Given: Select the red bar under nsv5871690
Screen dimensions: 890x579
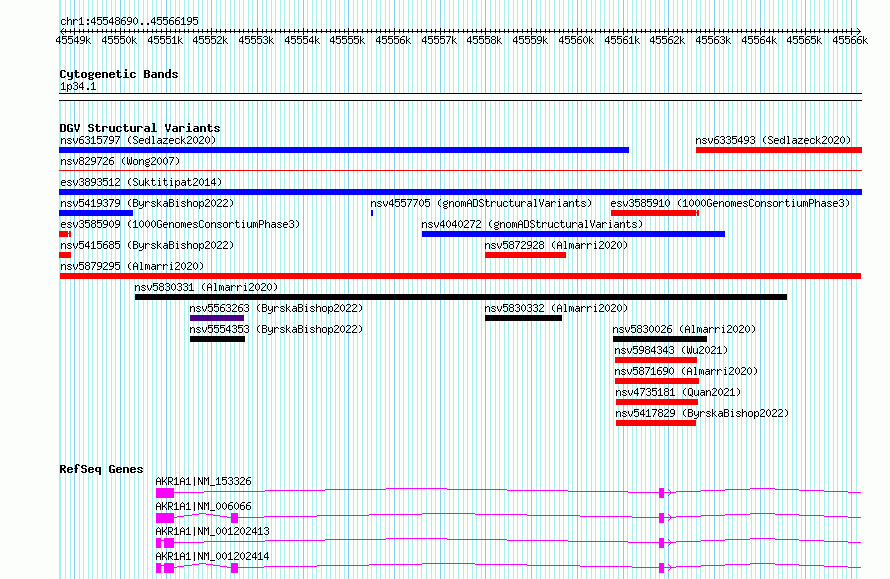Looking at the screenshot, I should [x=657, y=381].
